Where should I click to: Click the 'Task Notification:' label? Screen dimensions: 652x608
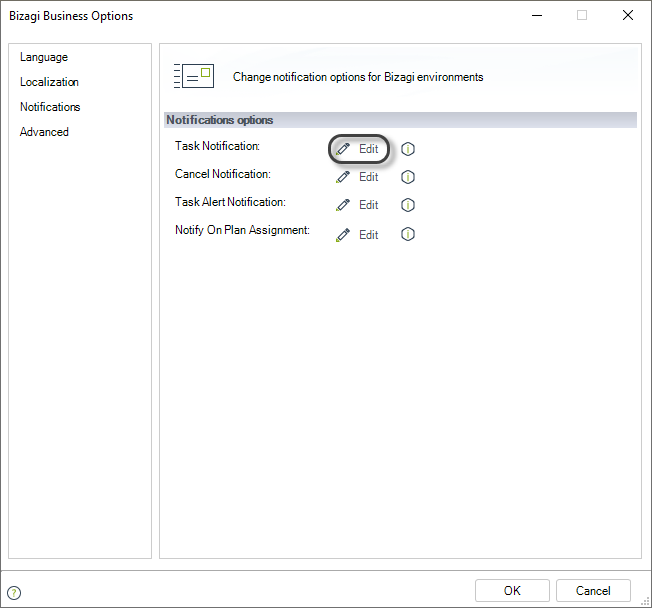[217, 146]
